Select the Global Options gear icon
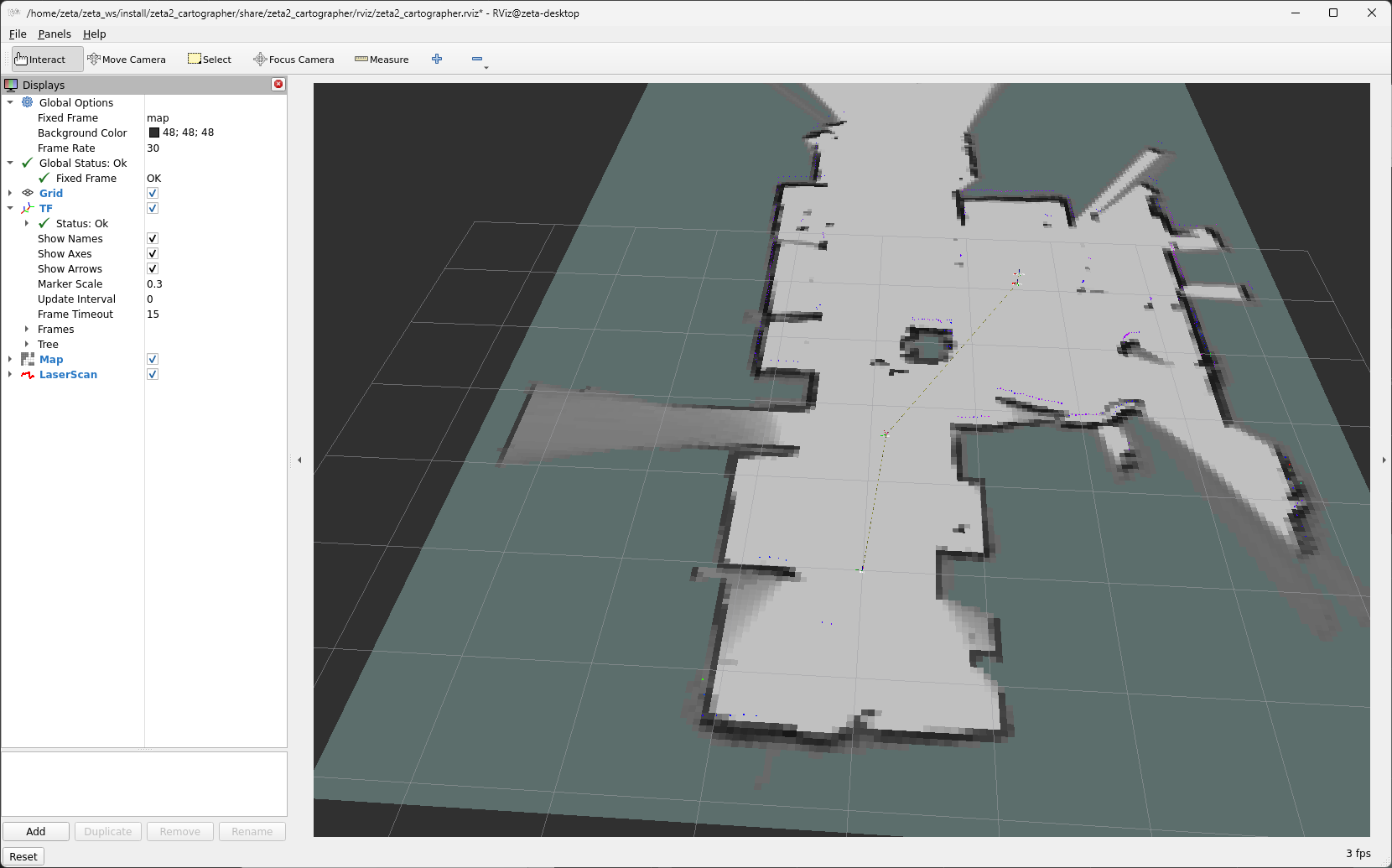This screenshot has height=868, width=1392. (28, 102)
